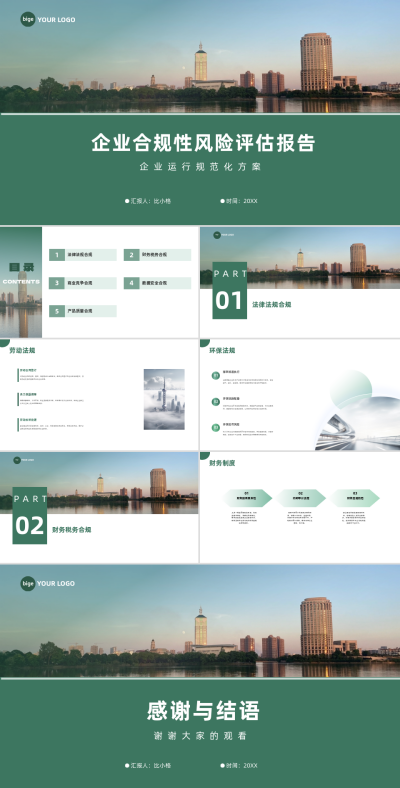Image resolution: width=400 pixels, height=788 pixels.
Task: Click the green 01 block on PART 01 slide
Action: click(230, 290)
